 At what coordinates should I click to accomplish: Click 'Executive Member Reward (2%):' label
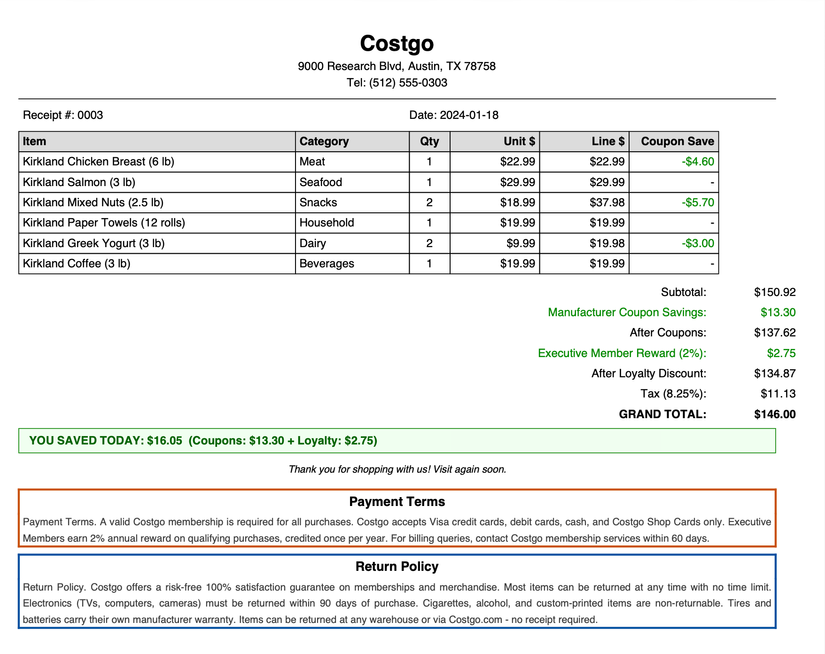pyautogui.click(x=622, y=353)
